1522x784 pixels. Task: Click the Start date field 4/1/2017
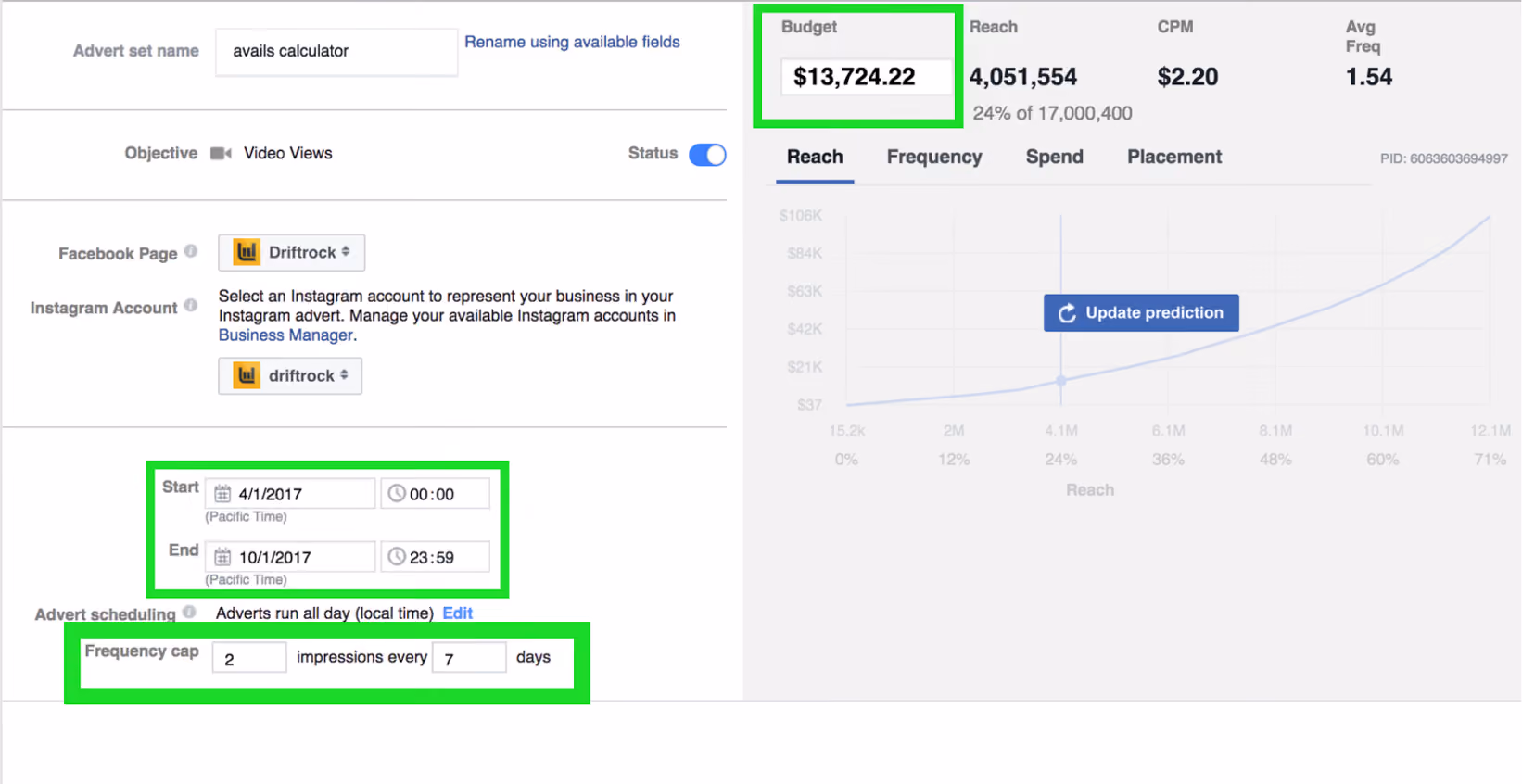290,494
